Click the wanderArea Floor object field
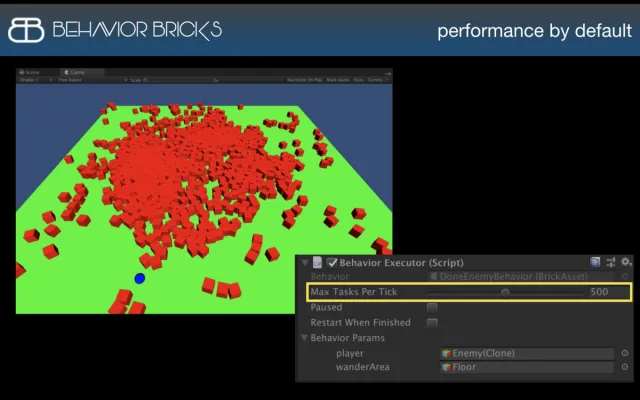 tap(527, 367)
